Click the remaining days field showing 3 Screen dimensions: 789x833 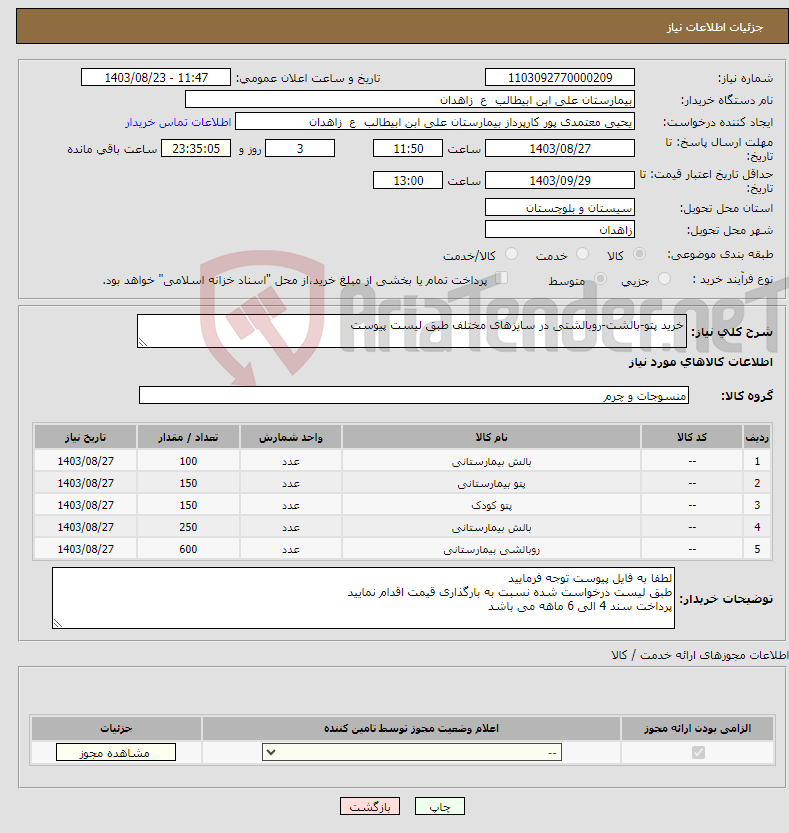pos(300,148)
